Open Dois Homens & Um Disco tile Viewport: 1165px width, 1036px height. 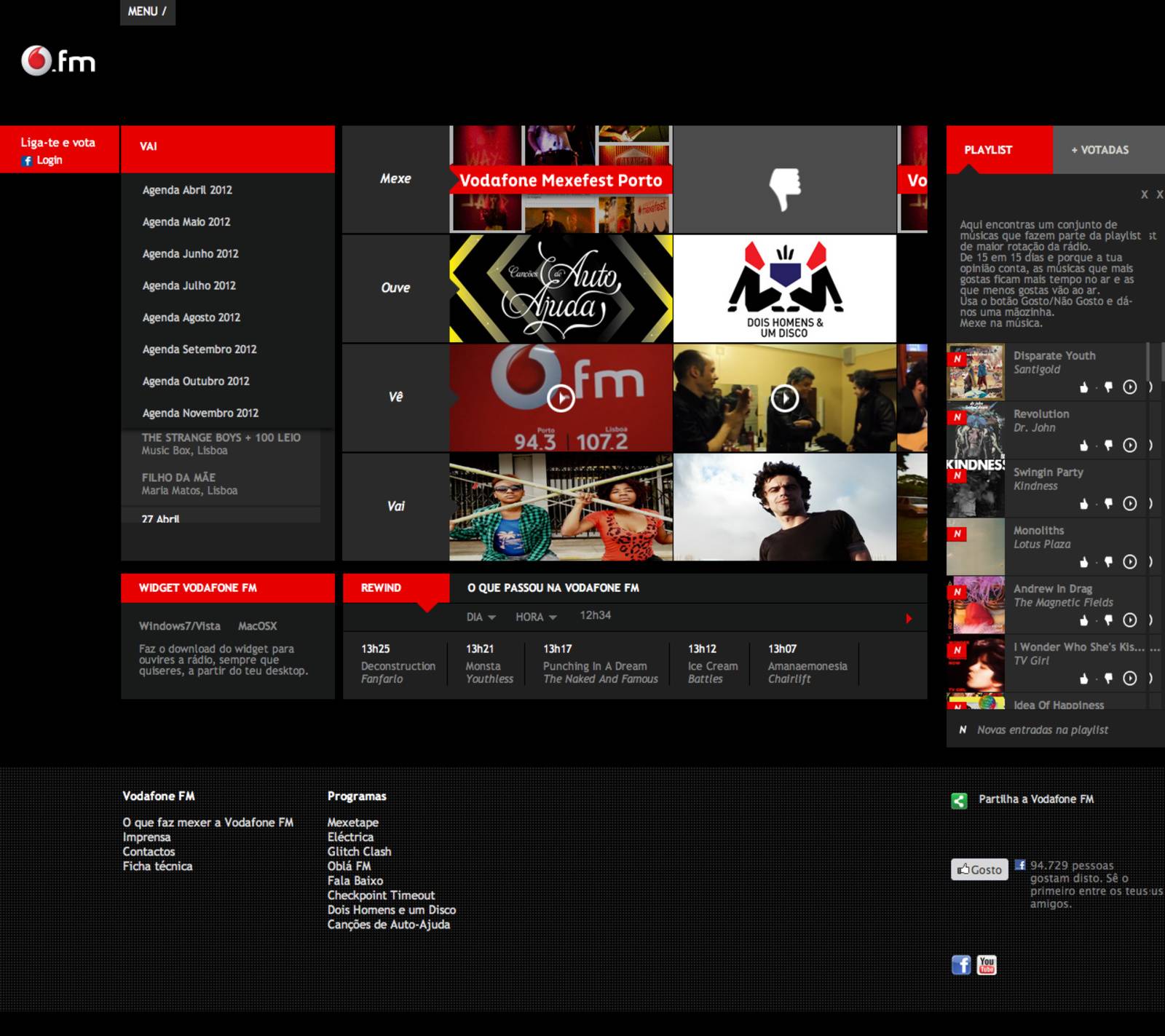click(785, 288)
